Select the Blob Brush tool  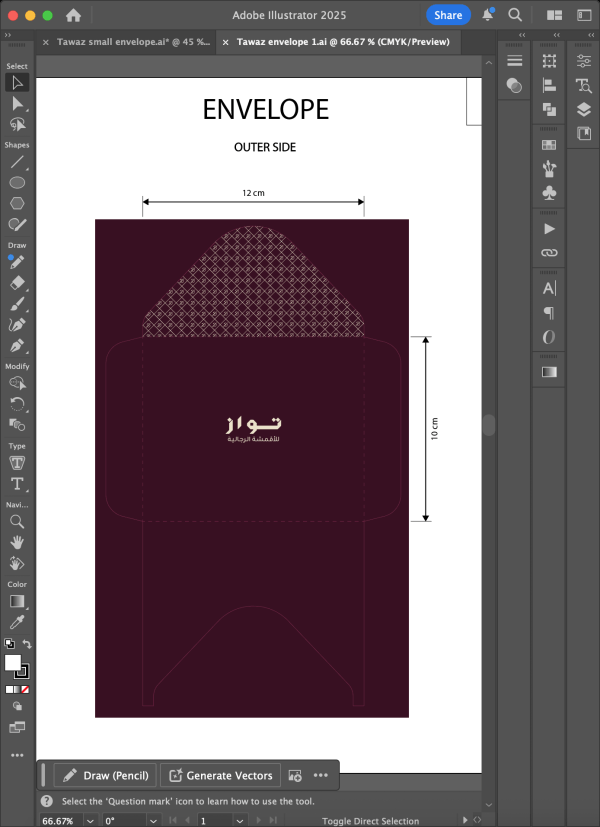click(x=17, y=224)
